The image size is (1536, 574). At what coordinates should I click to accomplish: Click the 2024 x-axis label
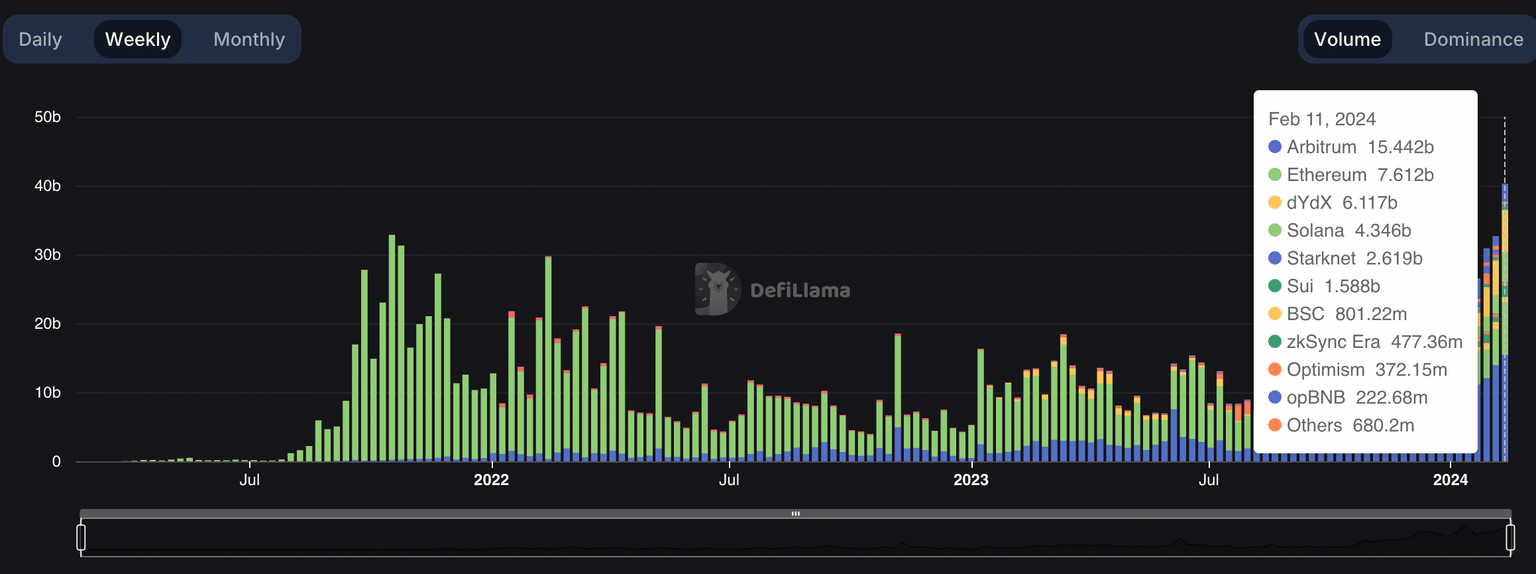[1450, 480]
